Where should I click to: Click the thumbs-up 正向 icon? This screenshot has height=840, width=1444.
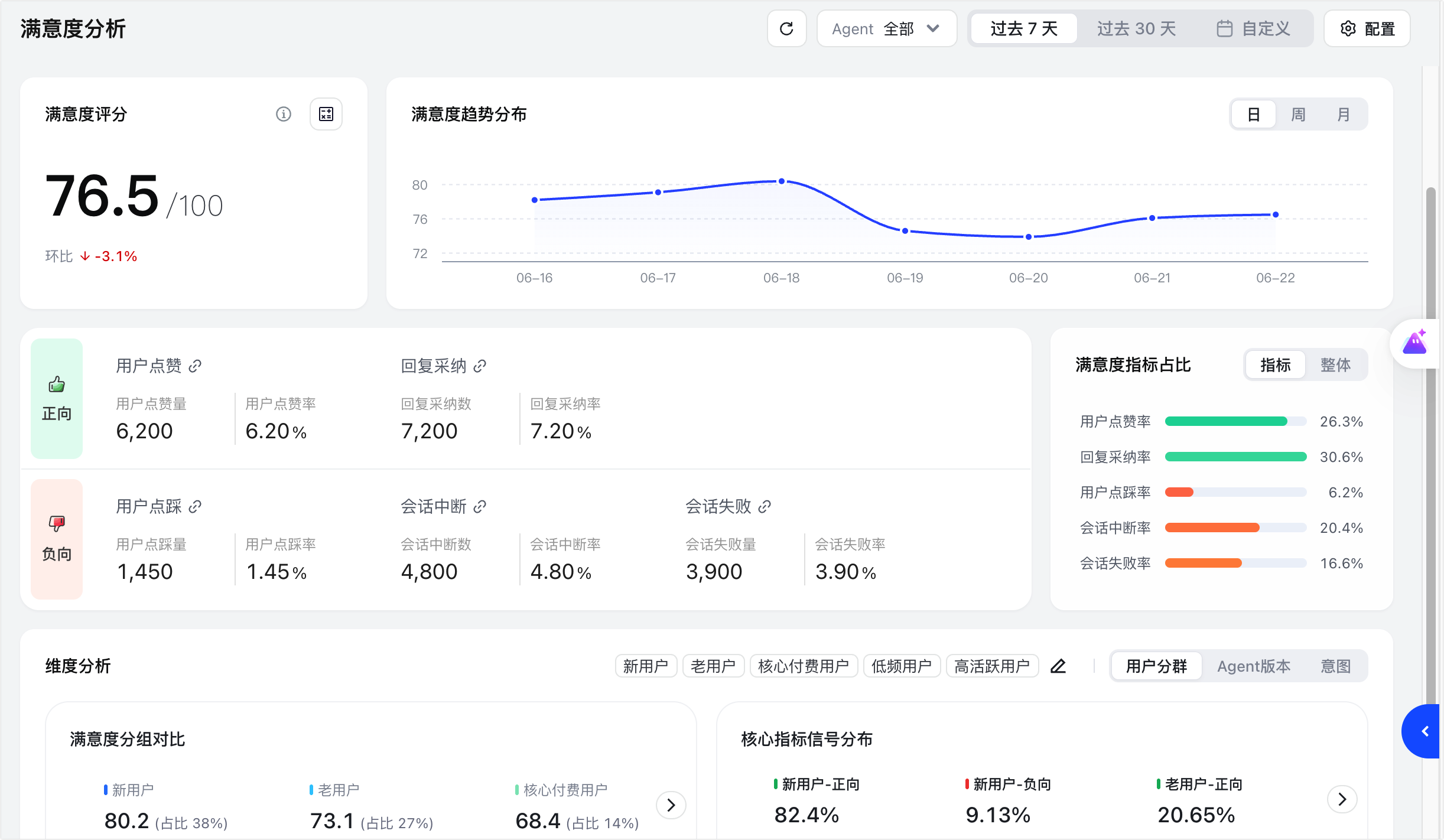tap(57, 385)
